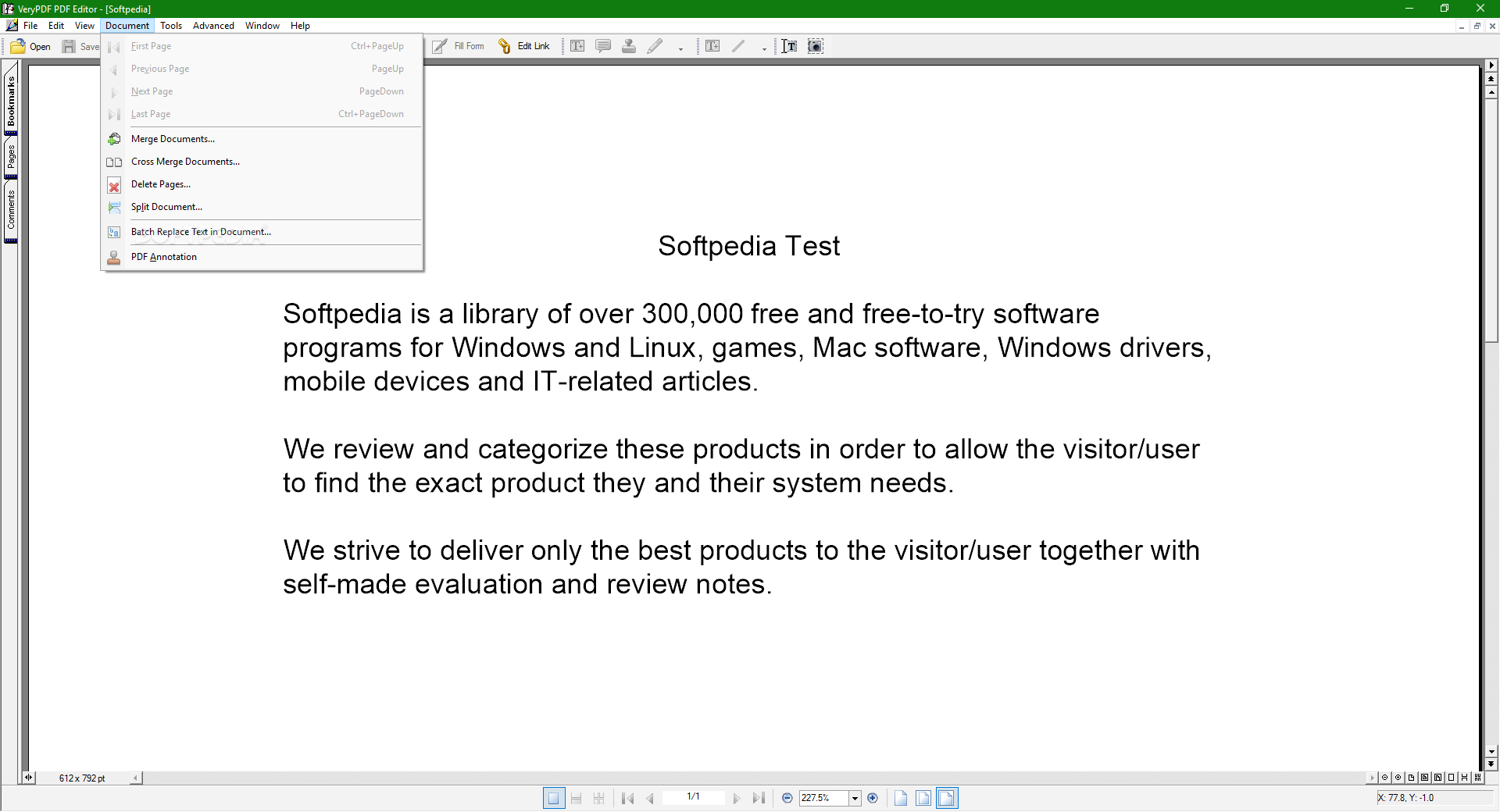This screenshot has height=812, width=1500.
Task: Select the text box tool left of line tool
Action: tap(712, 47)
